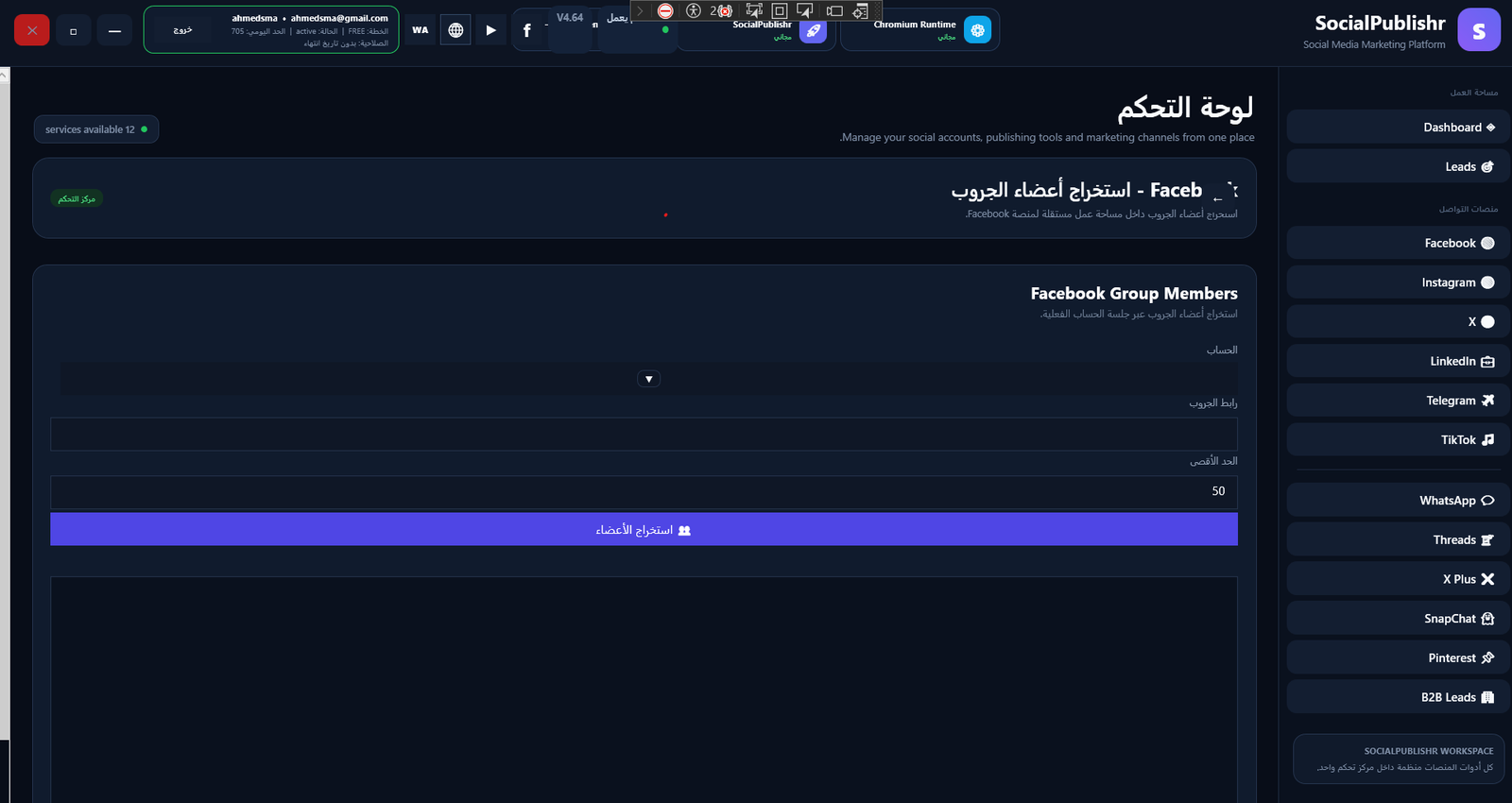Click the overlay toolbar settings gear icon
The width and height of the screenshot is (1512, 803).
tap(860, 10)
